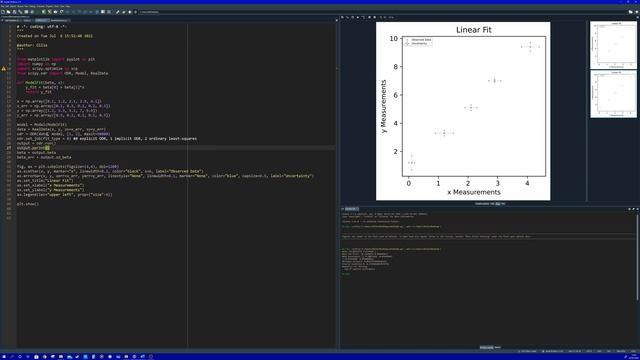Open the Consoles menu
The height and width of the screenshot is (360, 640).
(41, 6)
